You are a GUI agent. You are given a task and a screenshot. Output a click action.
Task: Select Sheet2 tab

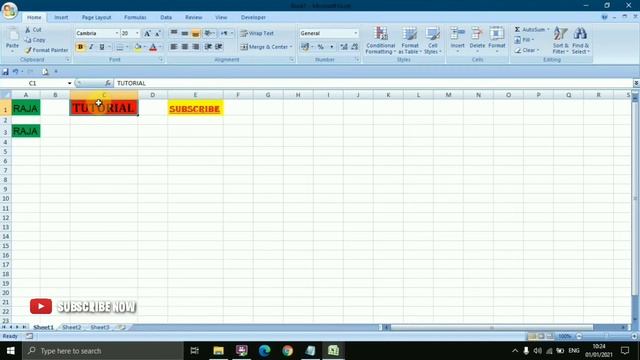coord(72,327)
